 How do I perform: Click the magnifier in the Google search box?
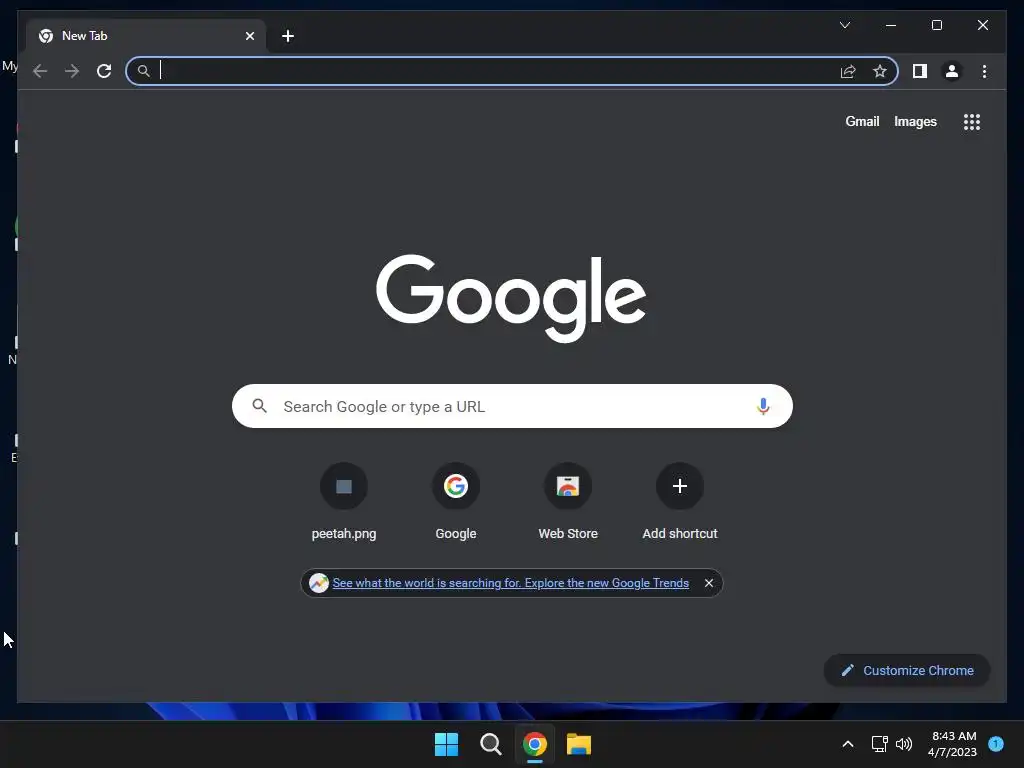pos(259,406)
